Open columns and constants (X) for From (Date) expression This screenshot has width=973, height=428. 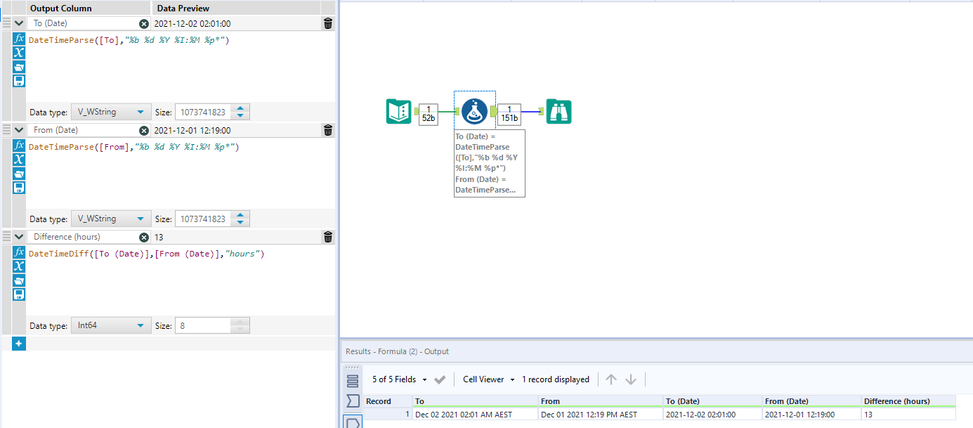19,159
